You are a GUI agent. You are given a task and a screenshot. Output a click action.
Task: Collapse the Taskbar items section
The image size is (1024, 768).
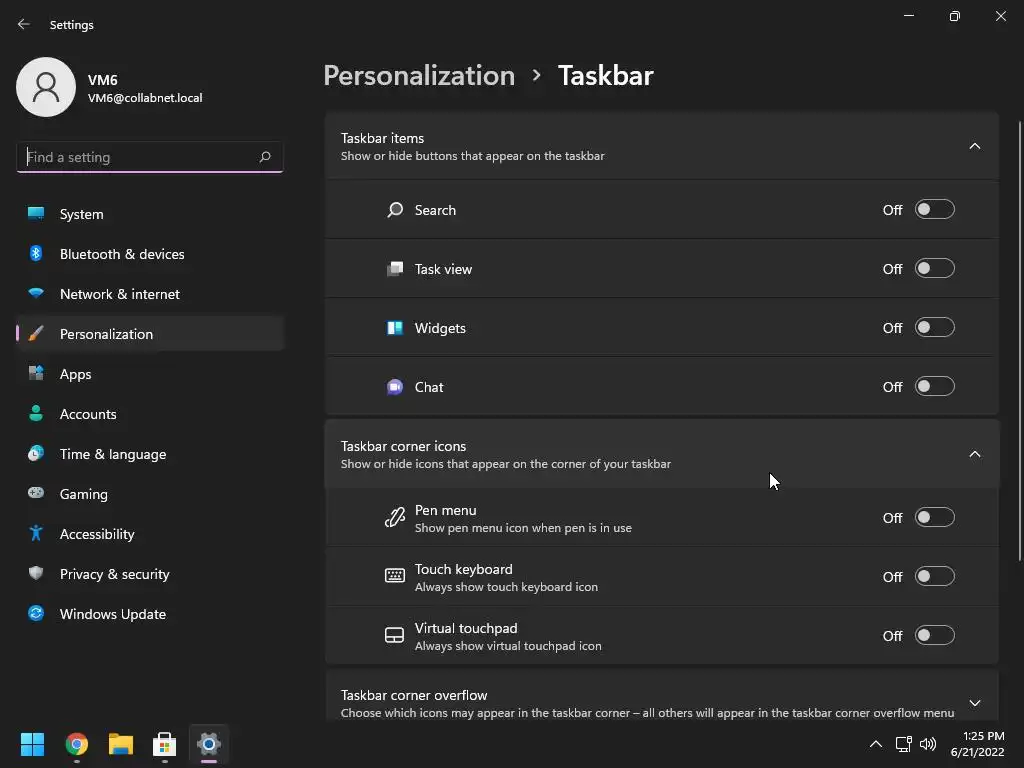(x=974, y=146)
